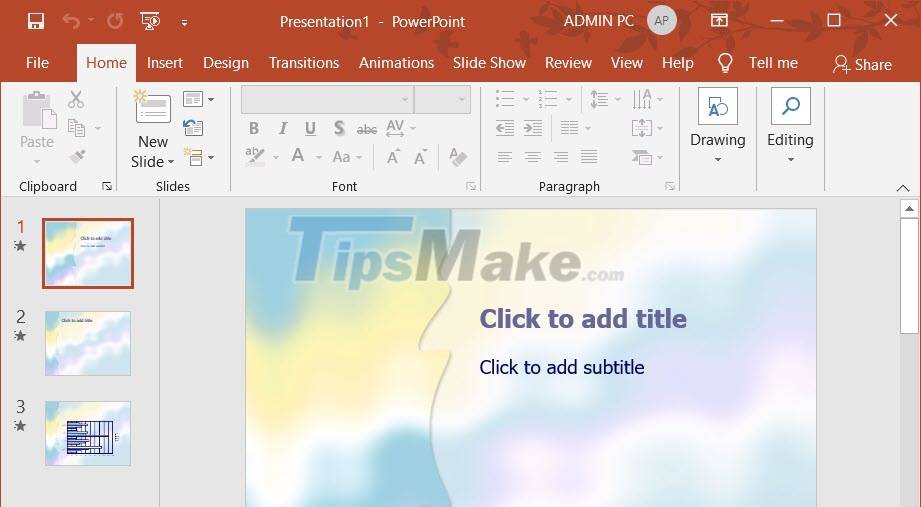Apply the font color A button
921x507 pixels.
pyautogui.click(x=298, y=156)
